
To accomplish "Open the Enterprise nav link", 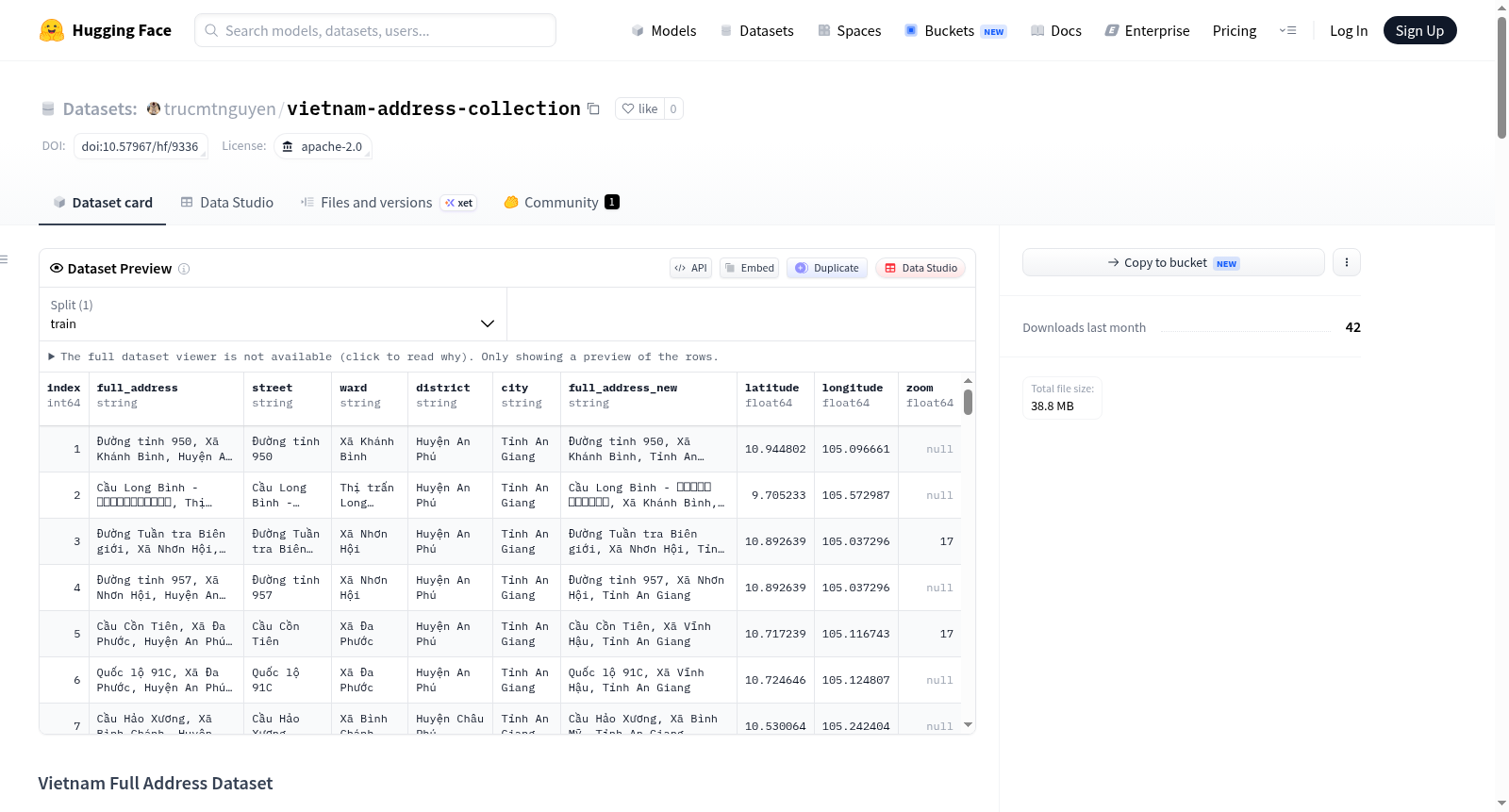I will pyautogui.click(x=1147, y=31).
